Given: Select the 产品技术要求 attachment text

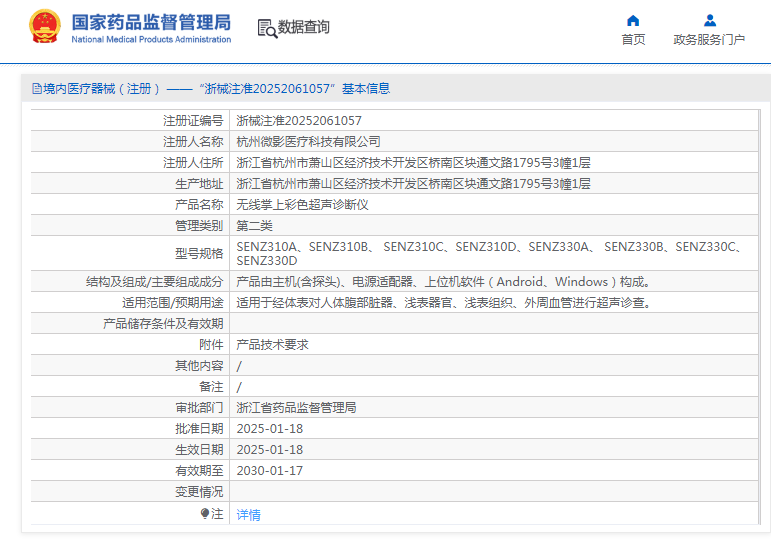Looking at the screenshot, I should 272,344.
